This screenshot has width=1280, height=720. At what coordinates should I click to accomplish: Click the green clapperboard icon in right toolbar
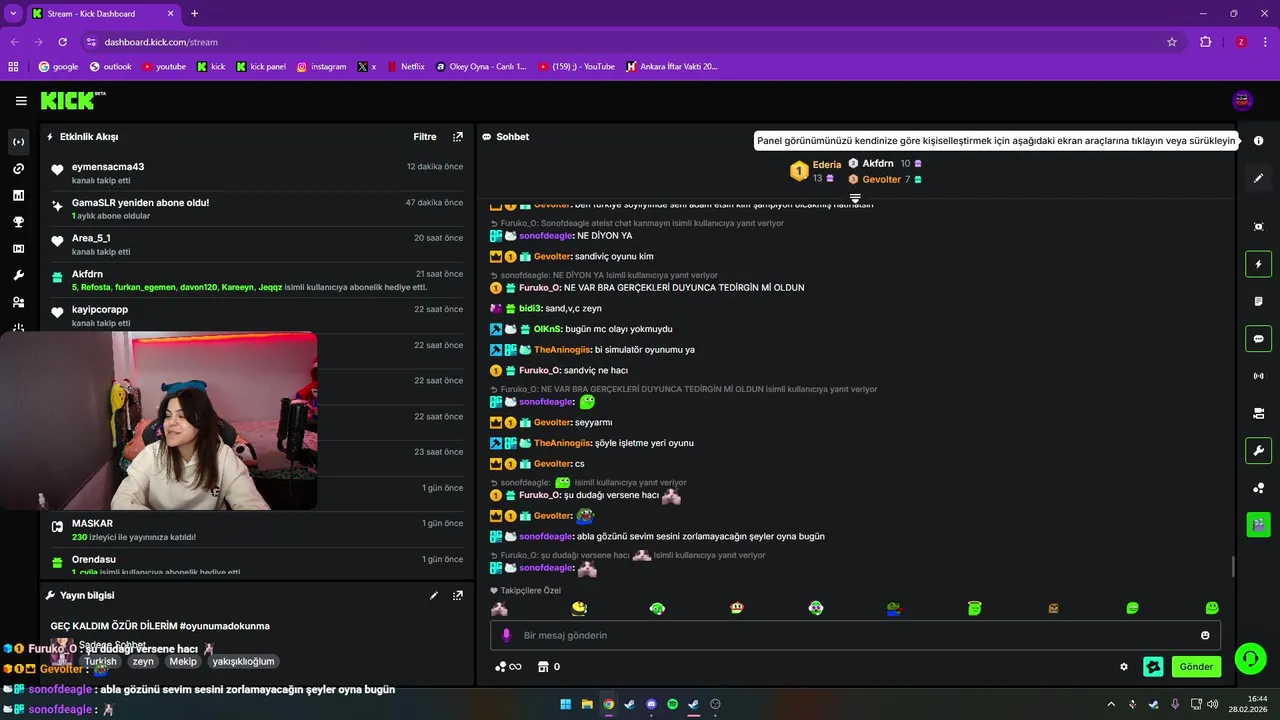1259,524
